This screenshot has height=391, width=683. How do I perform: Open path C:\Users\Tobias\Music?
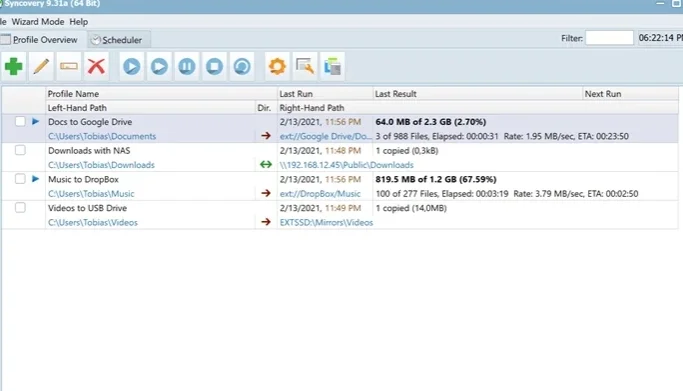pyautogui.click(x=91, y=194)
